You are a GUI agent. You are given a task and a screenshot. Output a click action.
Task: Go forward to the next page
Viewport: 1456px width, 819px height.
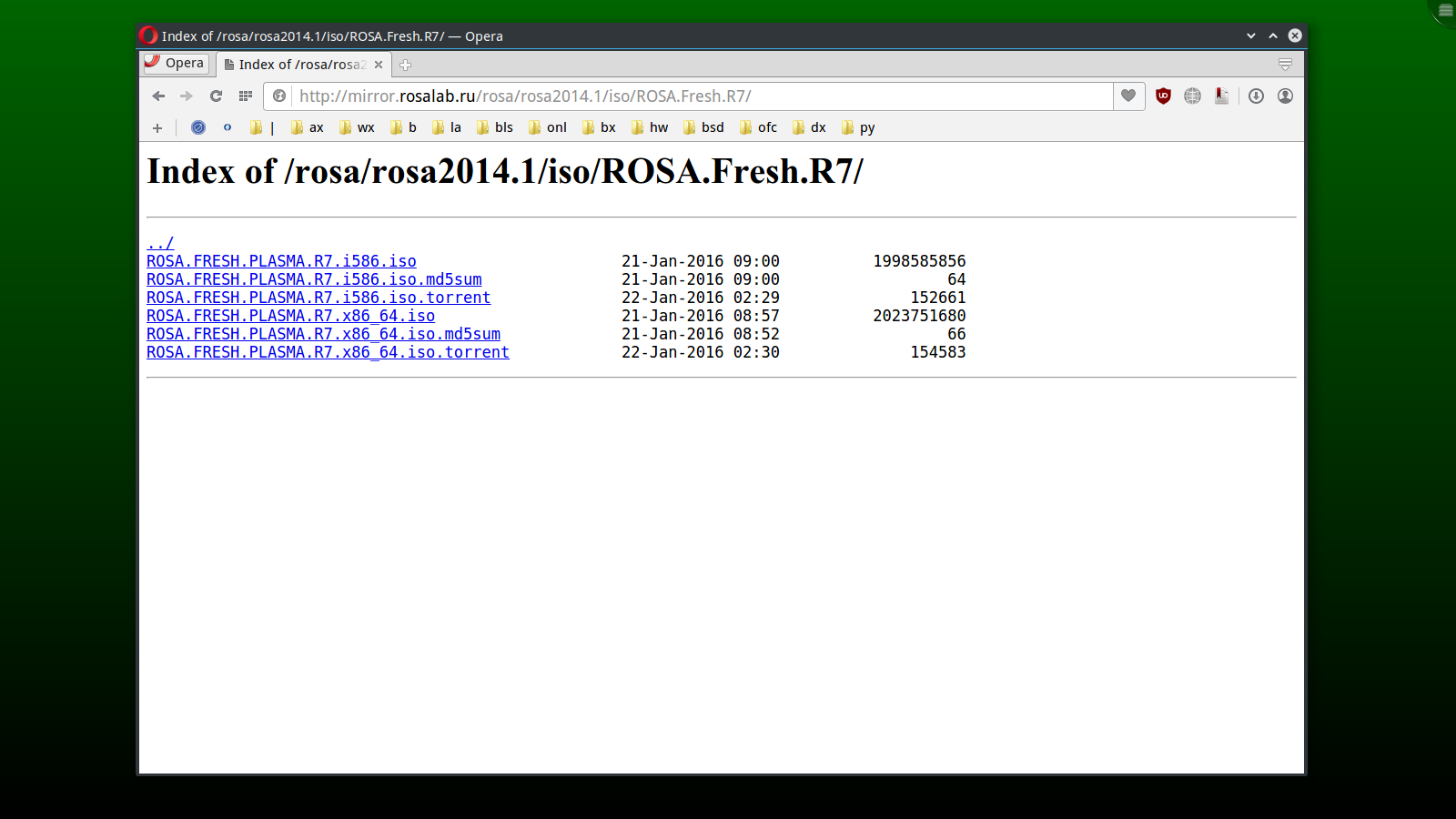click(187, 96)
